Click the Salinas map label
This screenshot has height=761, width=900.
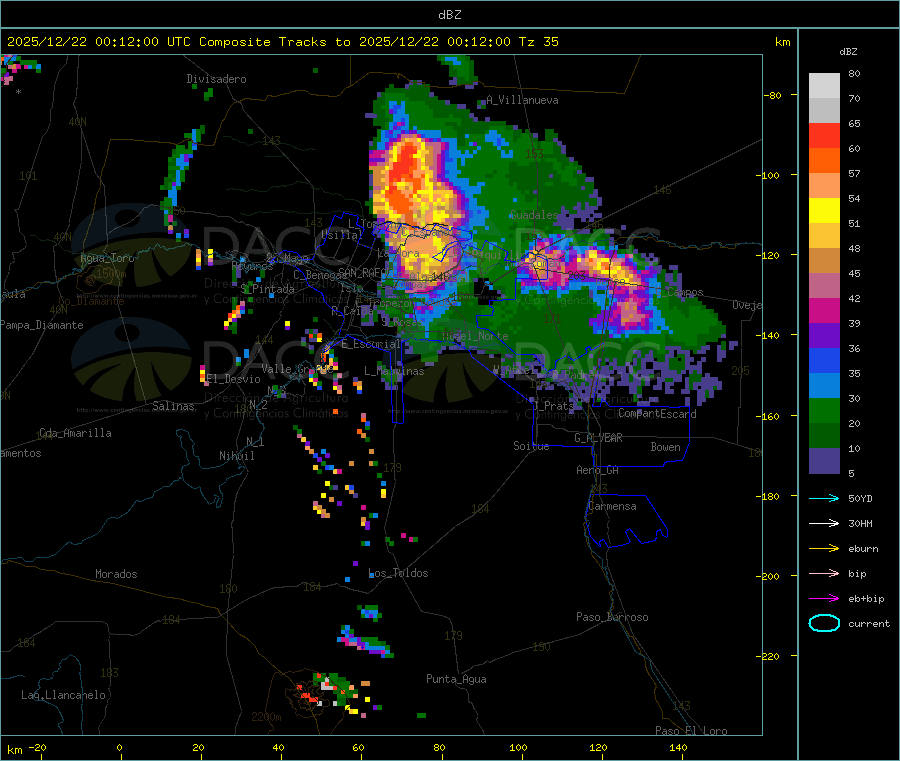[x=173, y=406]
